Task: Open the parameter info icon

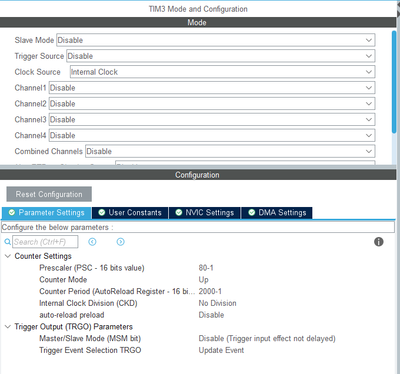Action: click(x=379, y=242)
